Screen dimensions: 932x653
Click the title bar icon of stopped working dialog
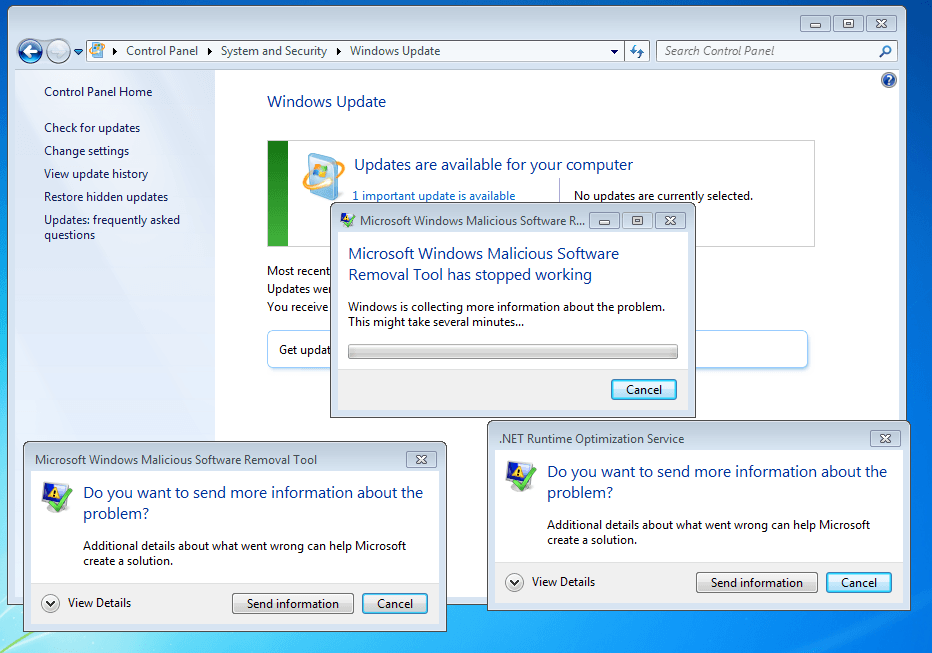347,220
